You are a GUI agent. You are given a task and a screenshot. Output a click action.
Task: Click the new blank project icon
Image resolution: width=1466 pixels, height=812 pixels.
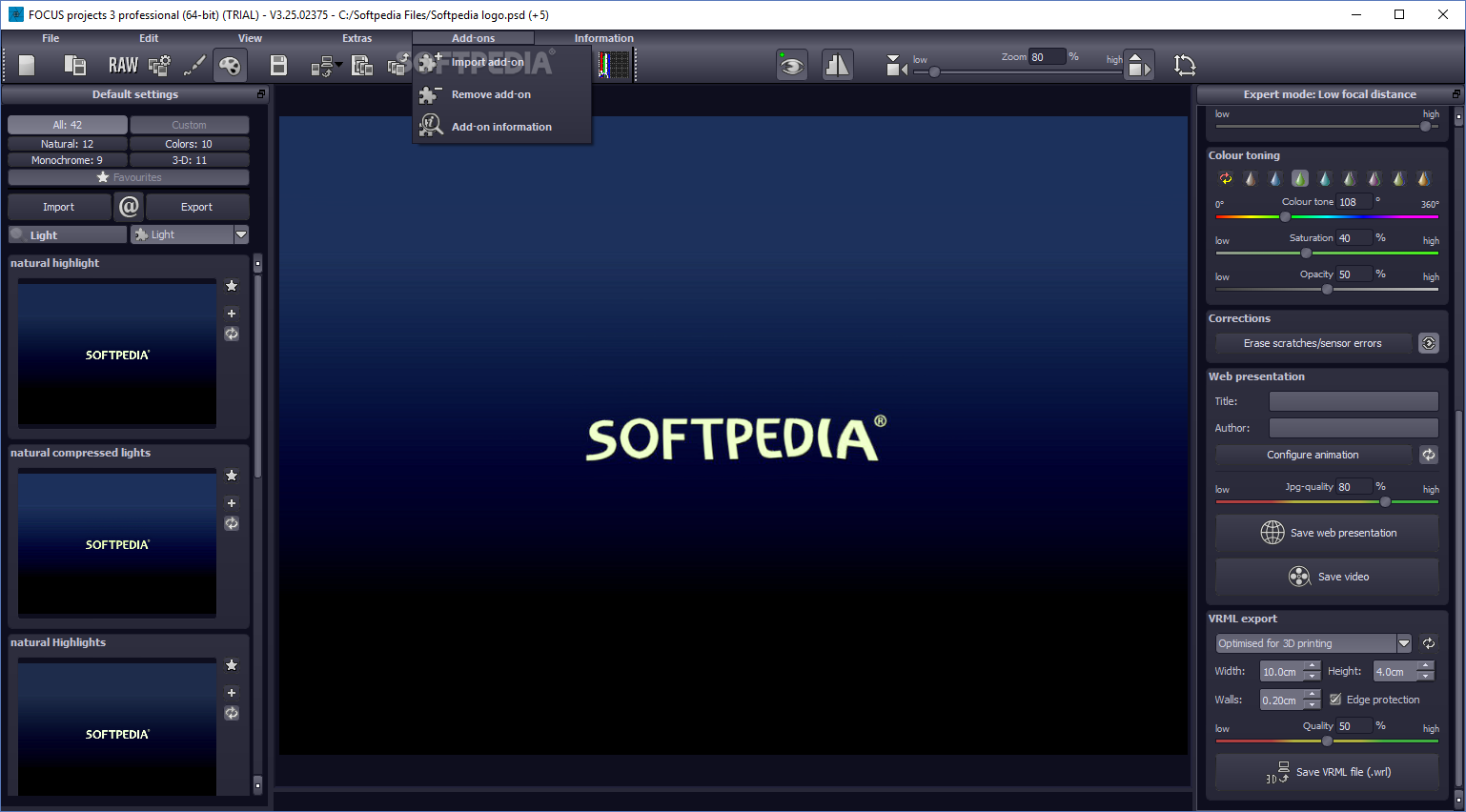[27, 65]
